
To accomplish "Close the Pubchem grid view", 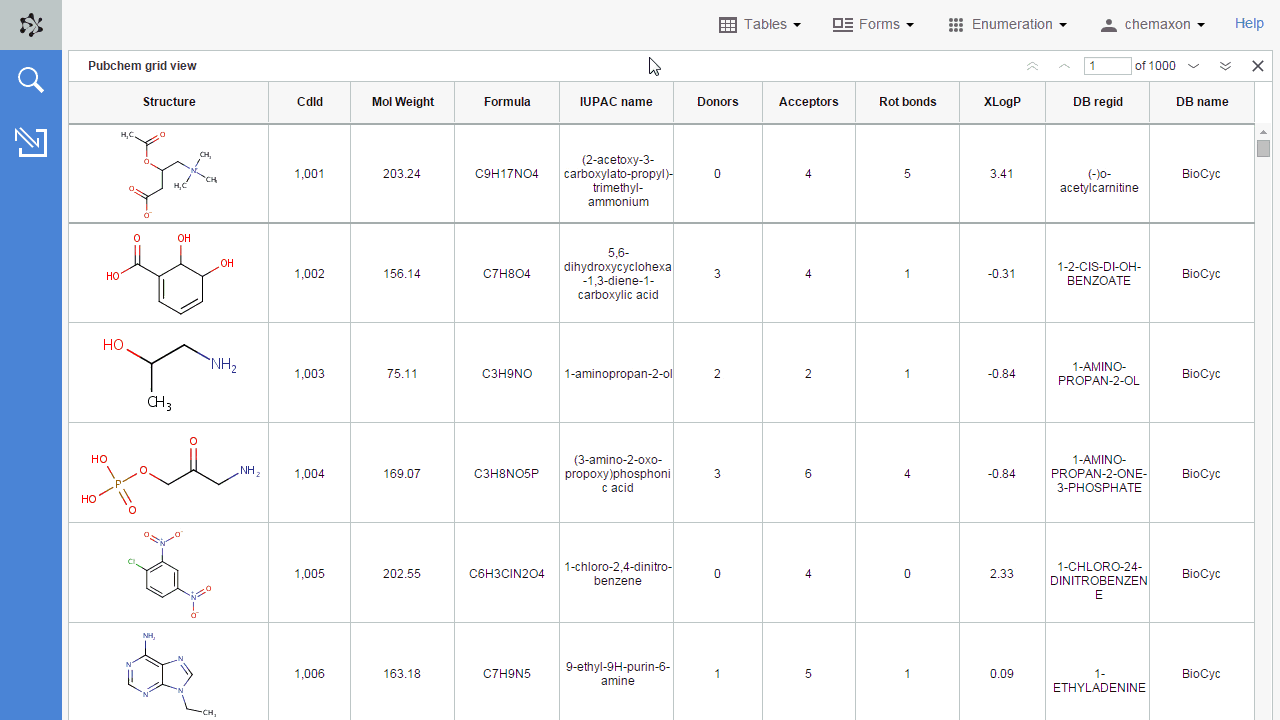I will [x=1258, y=66].
